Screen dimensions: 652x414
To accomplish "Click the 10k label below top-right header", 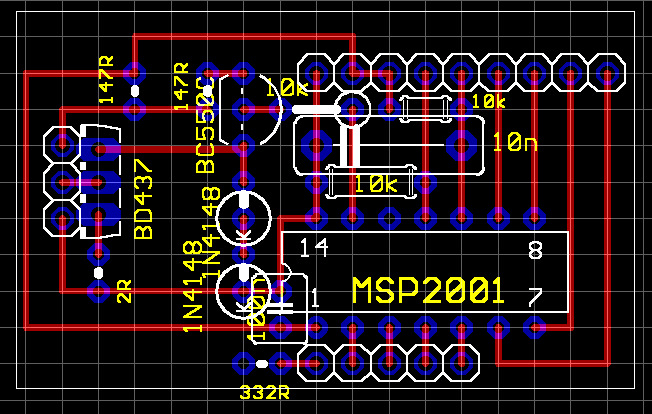I will point(488,102).
